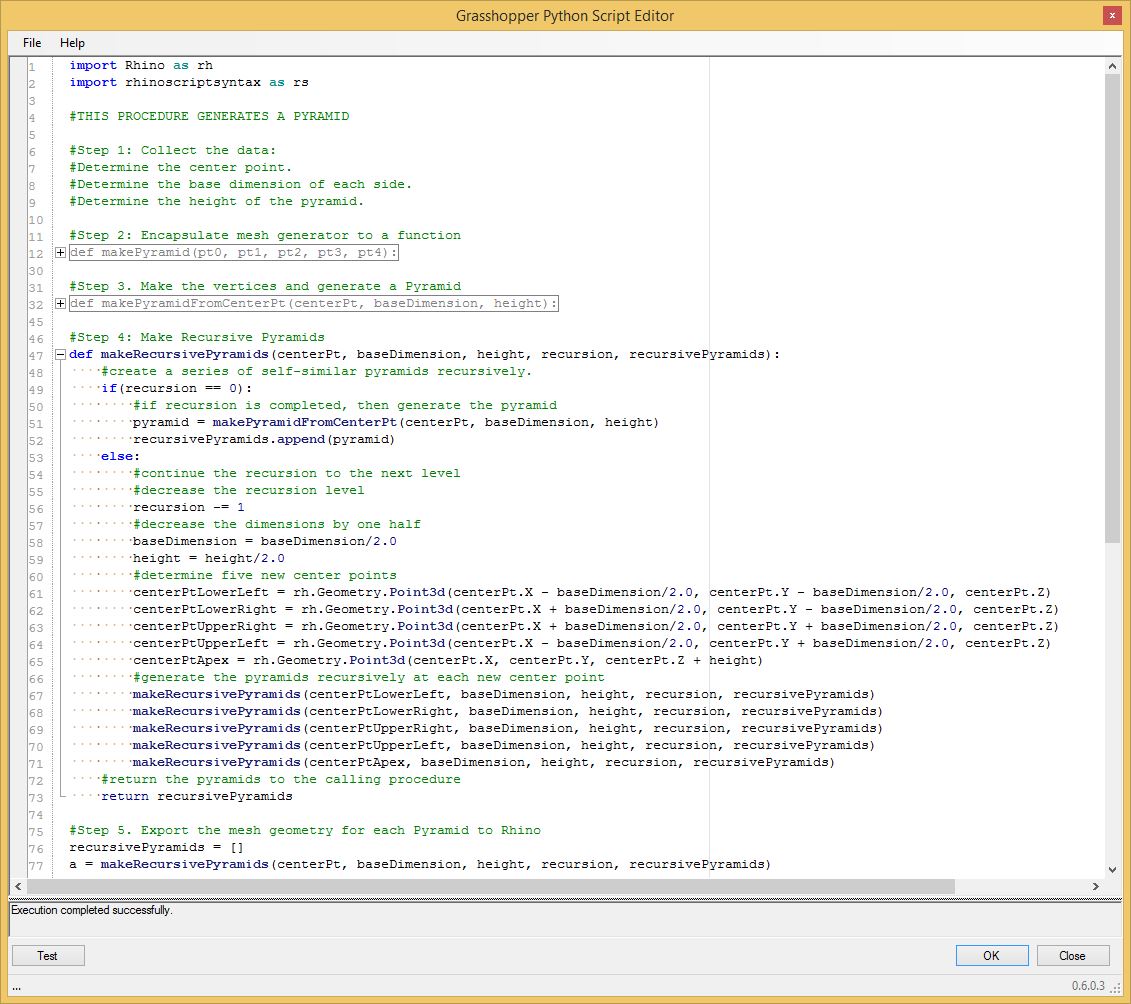1131x1004 pixels.
Task: Click the horizontal scrollbar left arrow
Action: [18, 886]
